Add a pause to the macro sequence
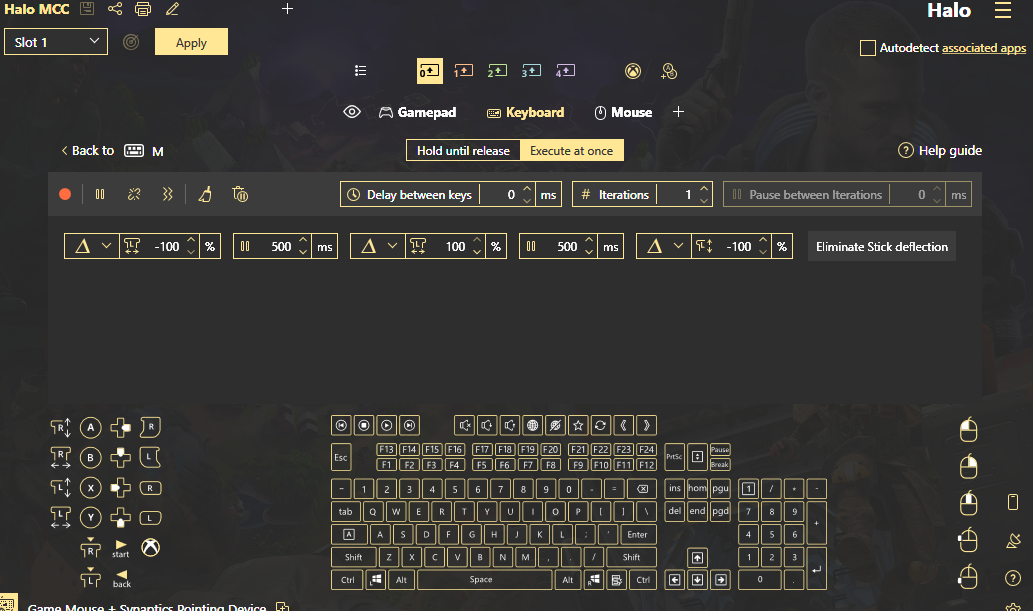This screenshot has width=1033, height=611. click(100, 195)
